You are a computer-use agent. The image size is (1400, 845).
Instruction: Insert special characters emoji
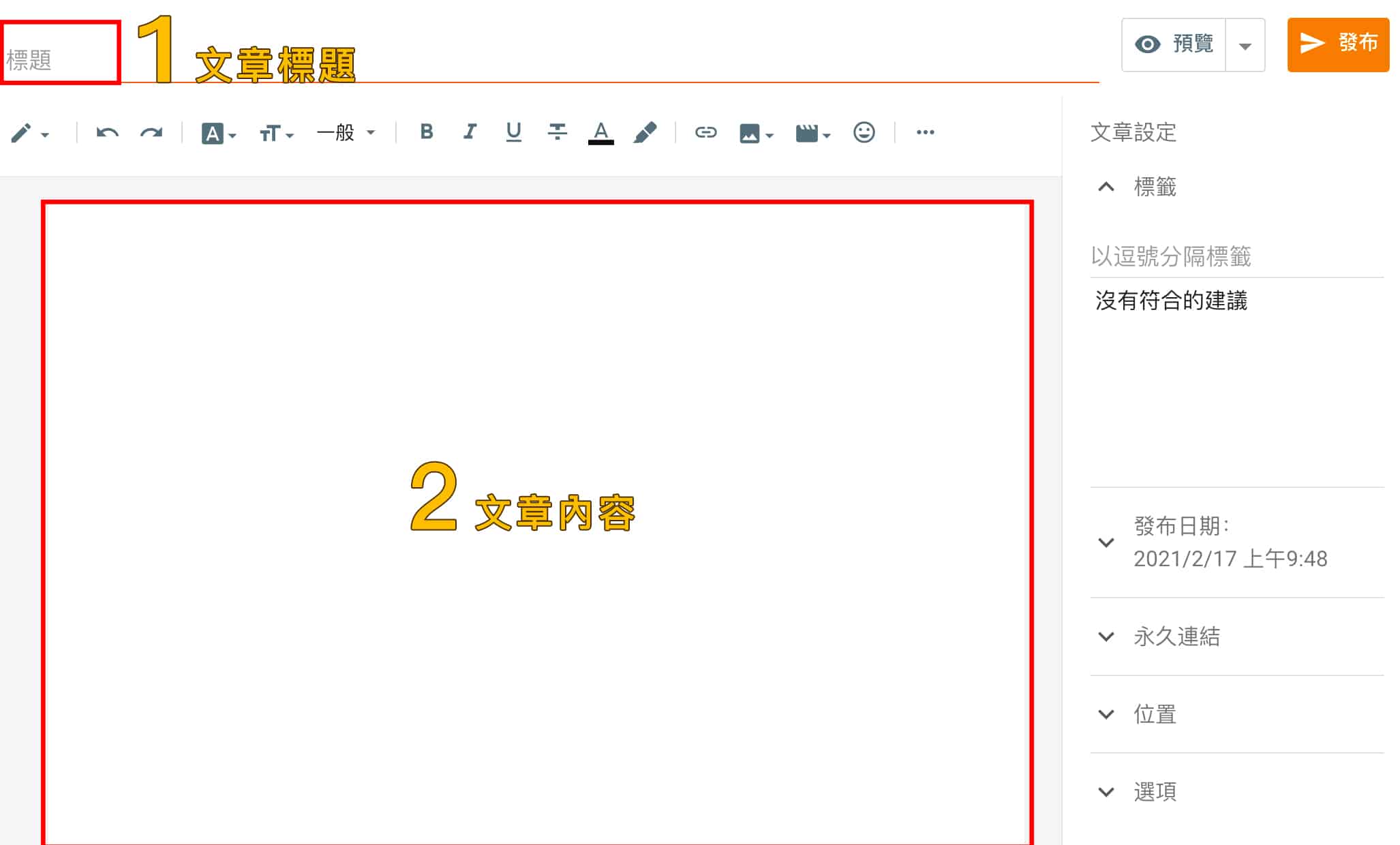click(x=864, y=132)
